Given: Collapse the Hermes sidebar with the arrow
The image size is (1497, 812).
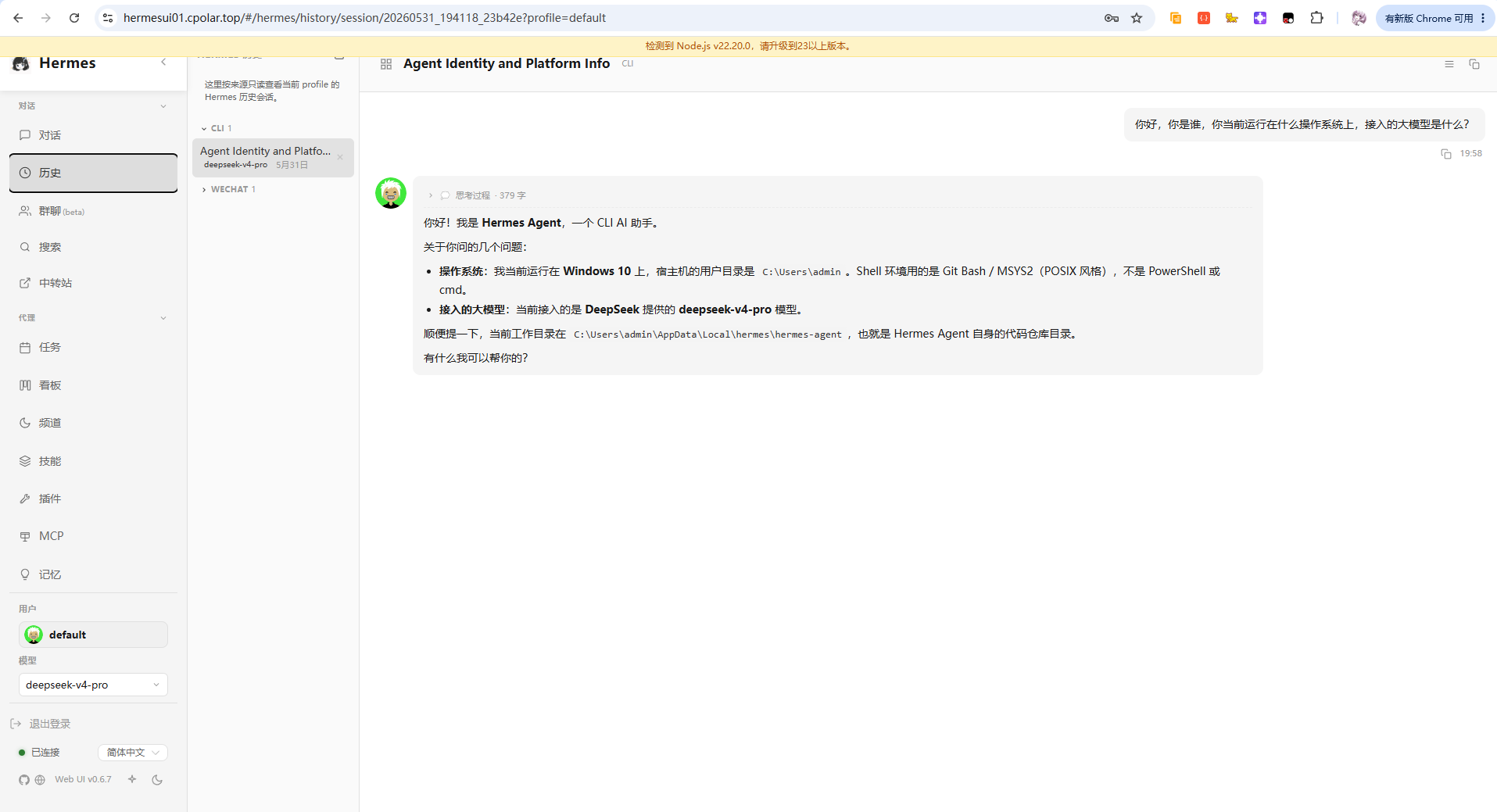Looking at the screenshot, I should tap(163, 63).
